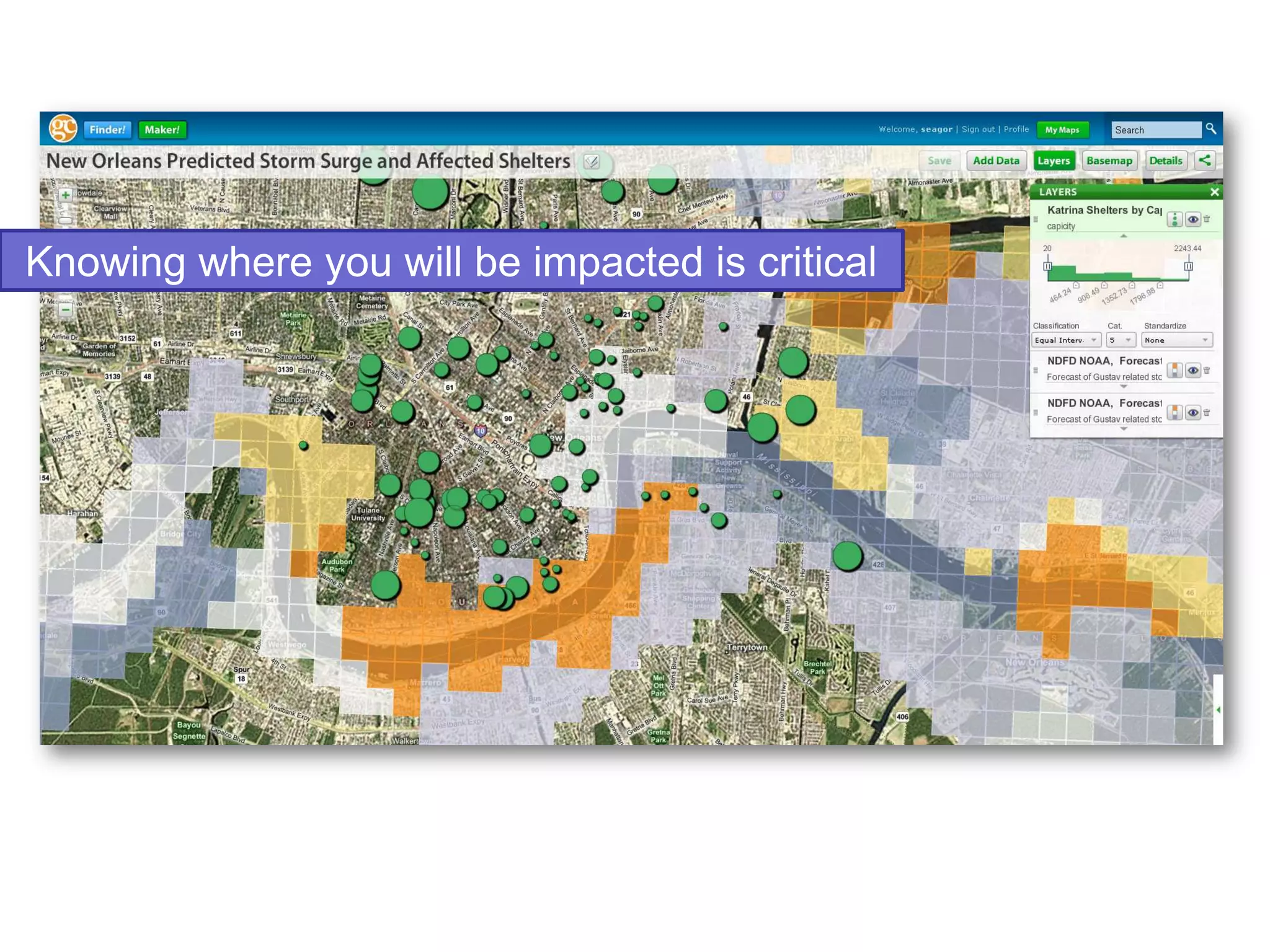Image resolution: width=1270 pixels, height=952 pixels.
Task: Click the seagor username in header
Action: [936, 129]
